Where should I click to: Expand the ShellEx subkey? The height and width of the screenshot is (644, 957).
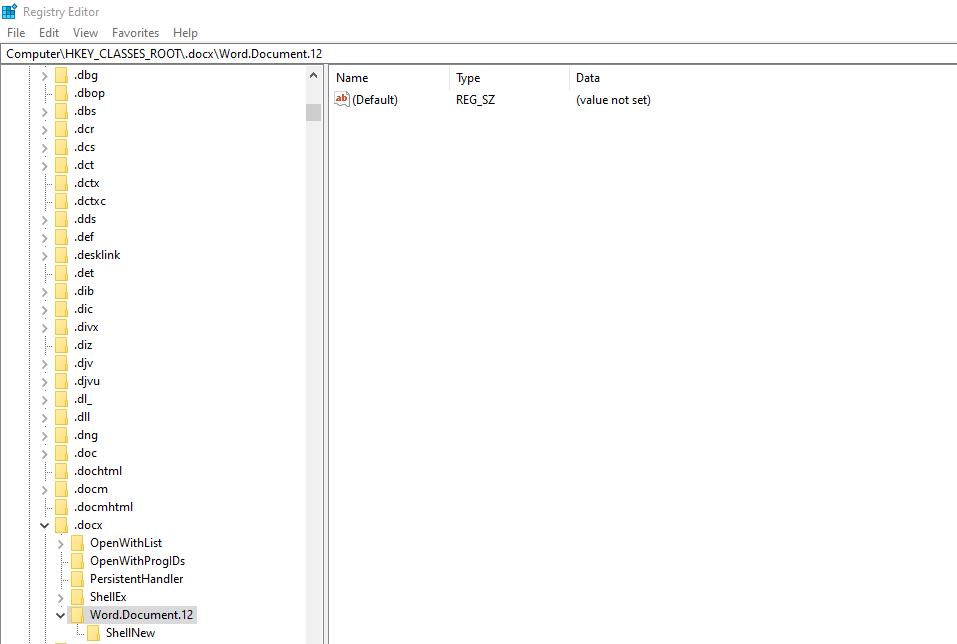[x=60, y=598]
